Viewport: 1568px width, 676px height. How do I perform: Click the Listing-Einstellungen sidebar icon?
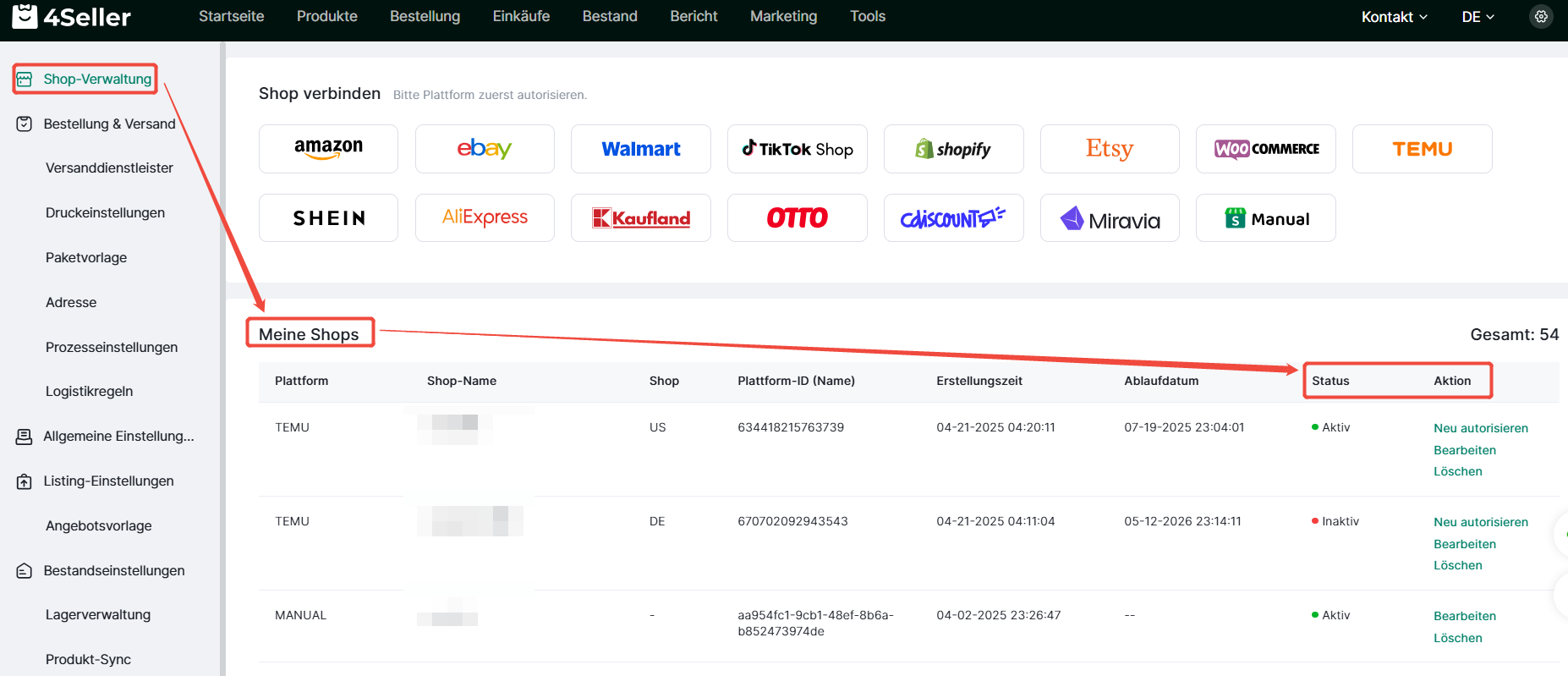point(25,481)
